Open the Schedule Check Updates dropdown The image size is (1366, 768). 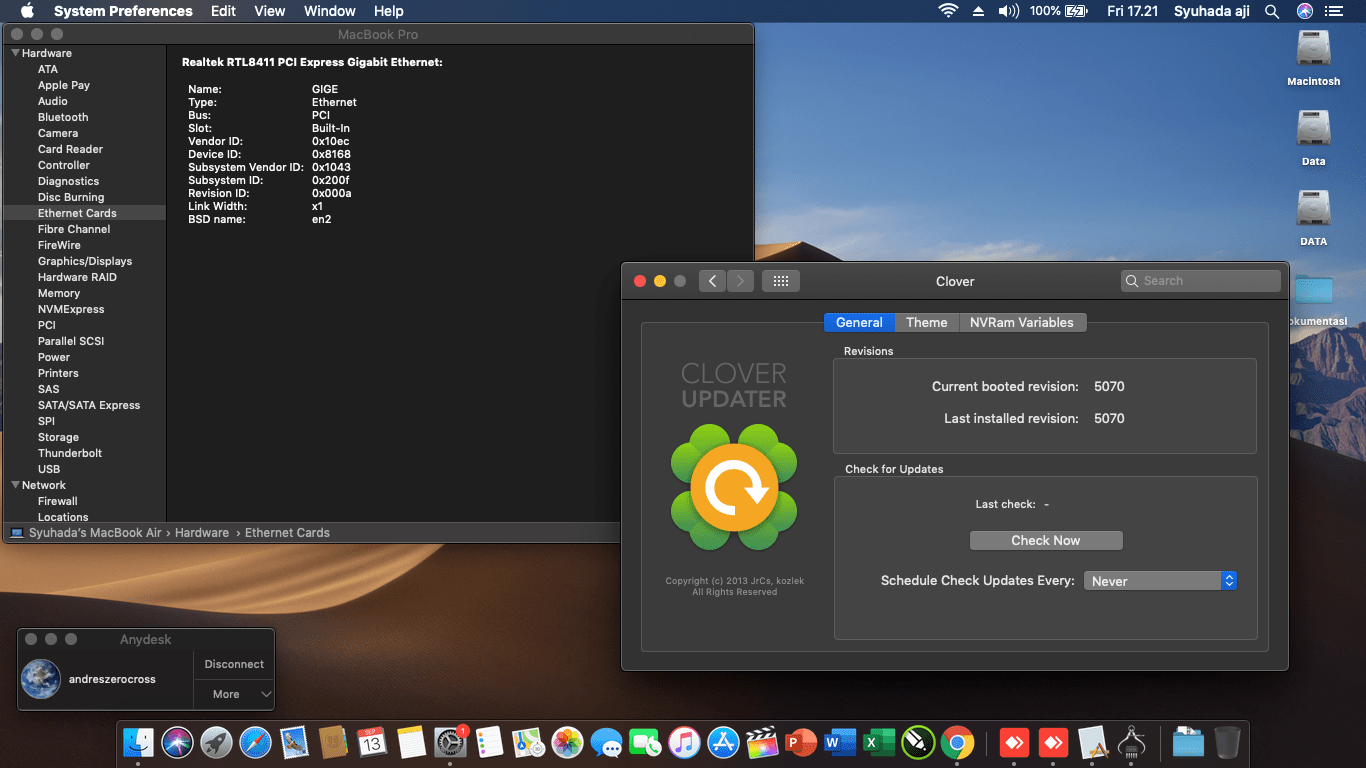tap(1160, 581)
